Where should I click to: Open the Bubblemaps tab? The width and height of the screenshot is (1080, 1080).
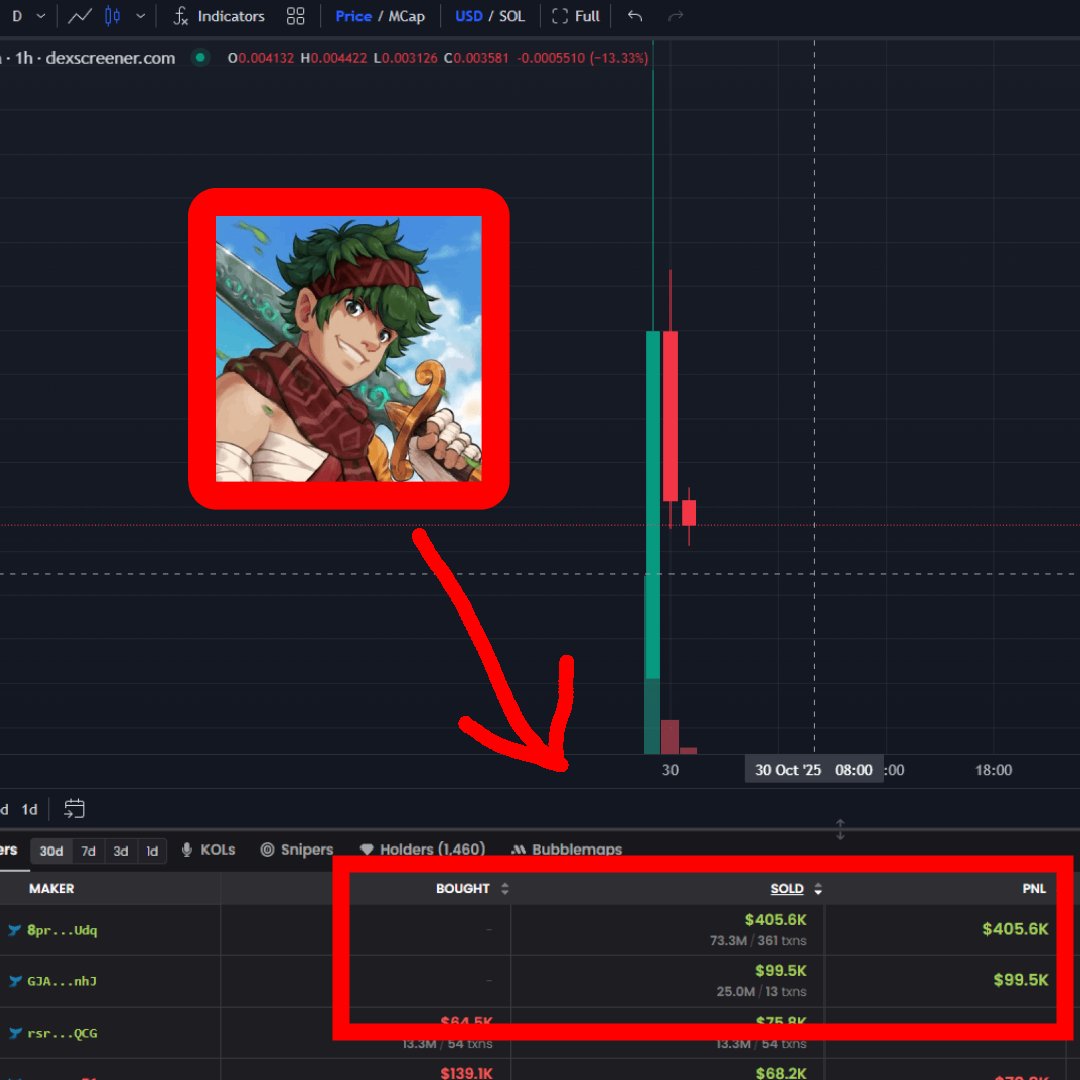567,849
